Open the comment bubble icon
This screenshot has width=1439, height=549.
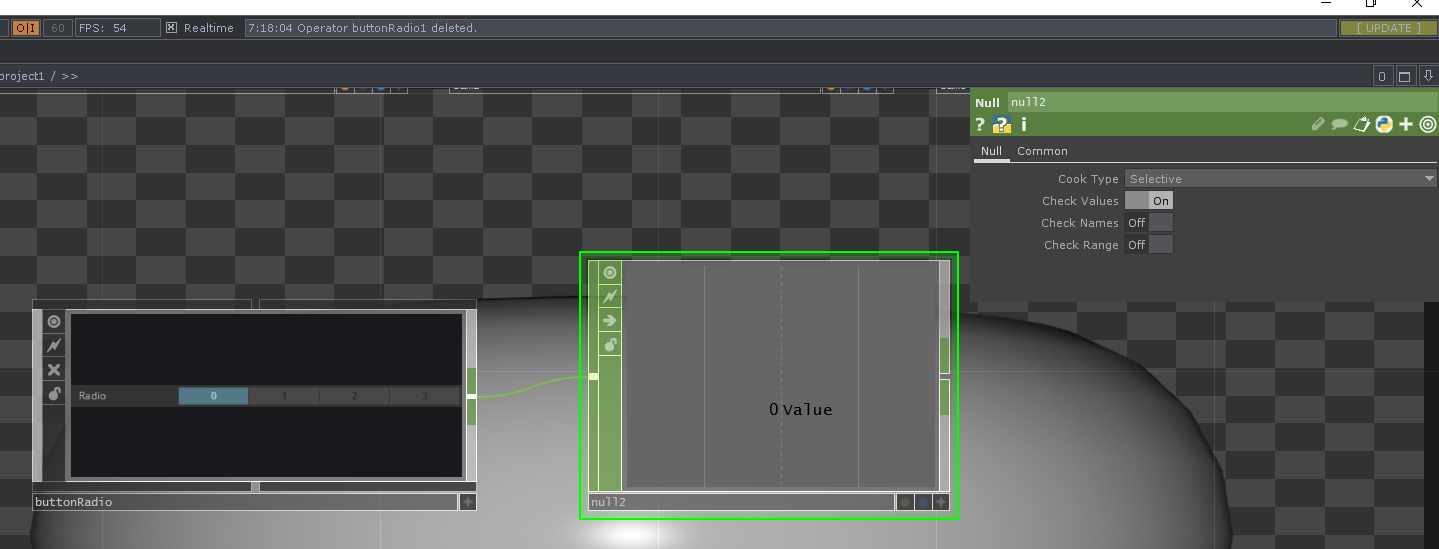[x=1339, y=125]
